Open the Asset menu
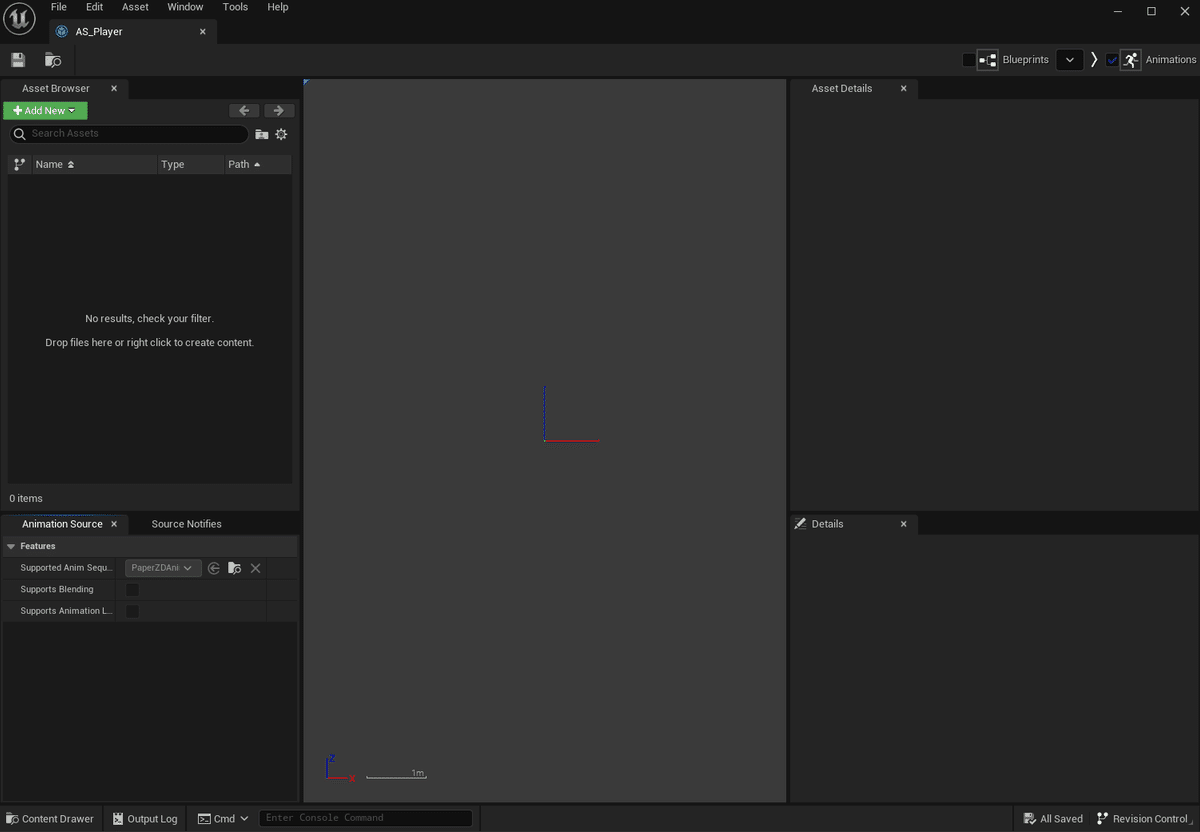This screenshot has height=832, width=1200. pos(134,7)
